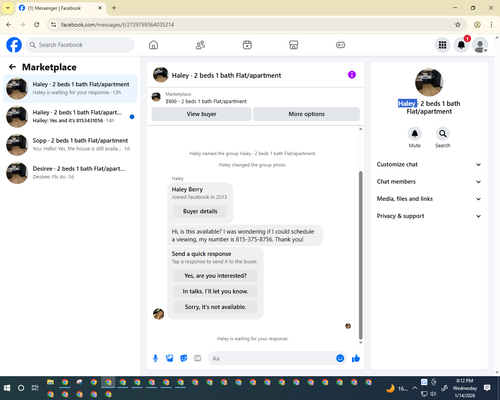Open Haley conversation in chat list
The width and height of the screenshot is (500, 400).
pos(70,89)
